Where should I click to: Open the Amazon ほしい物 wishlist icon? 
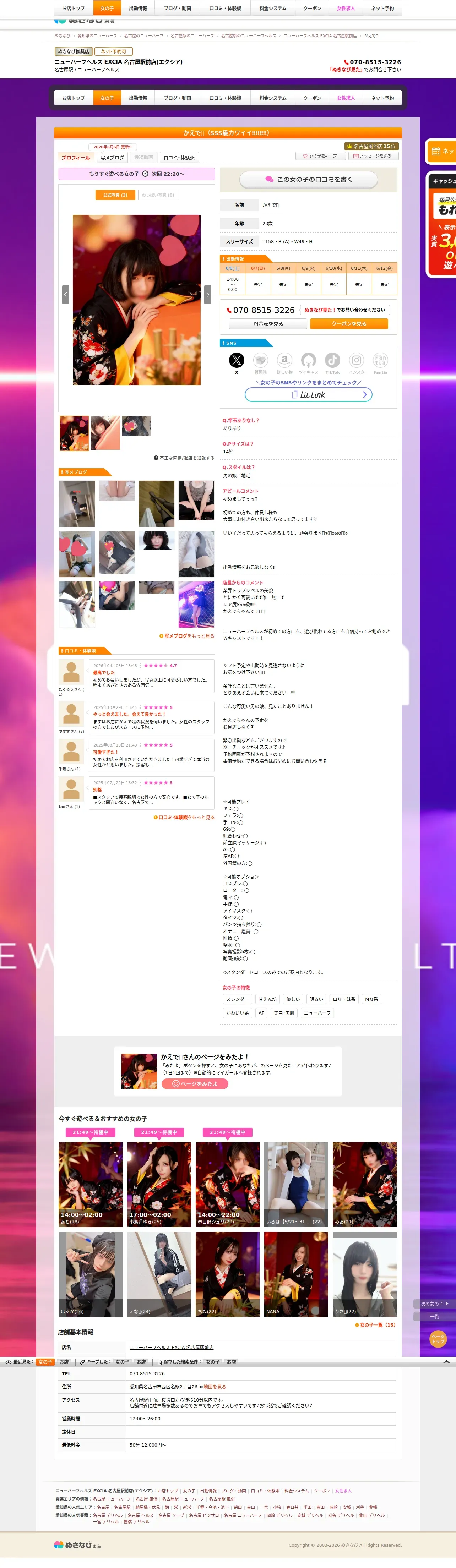(x=284, y=360)
